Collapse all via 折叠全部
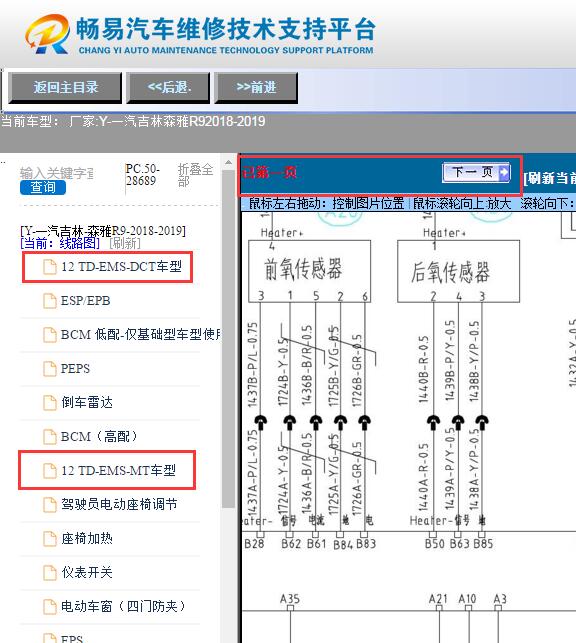Viewport: 576px width, 643px height. (x=195, y=175)
